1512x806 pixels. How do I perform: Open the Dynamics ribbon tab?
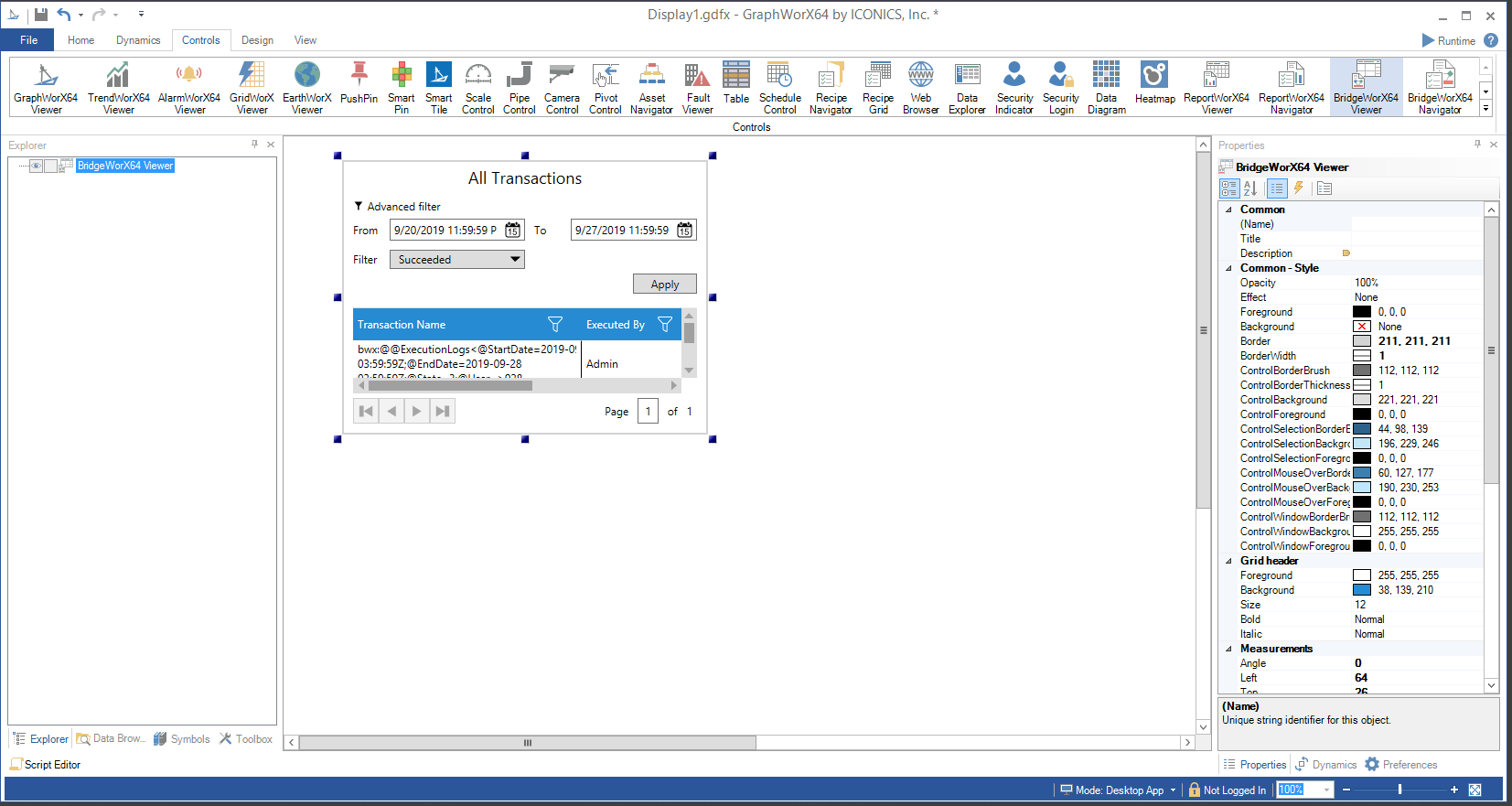[x=138, y=40]
